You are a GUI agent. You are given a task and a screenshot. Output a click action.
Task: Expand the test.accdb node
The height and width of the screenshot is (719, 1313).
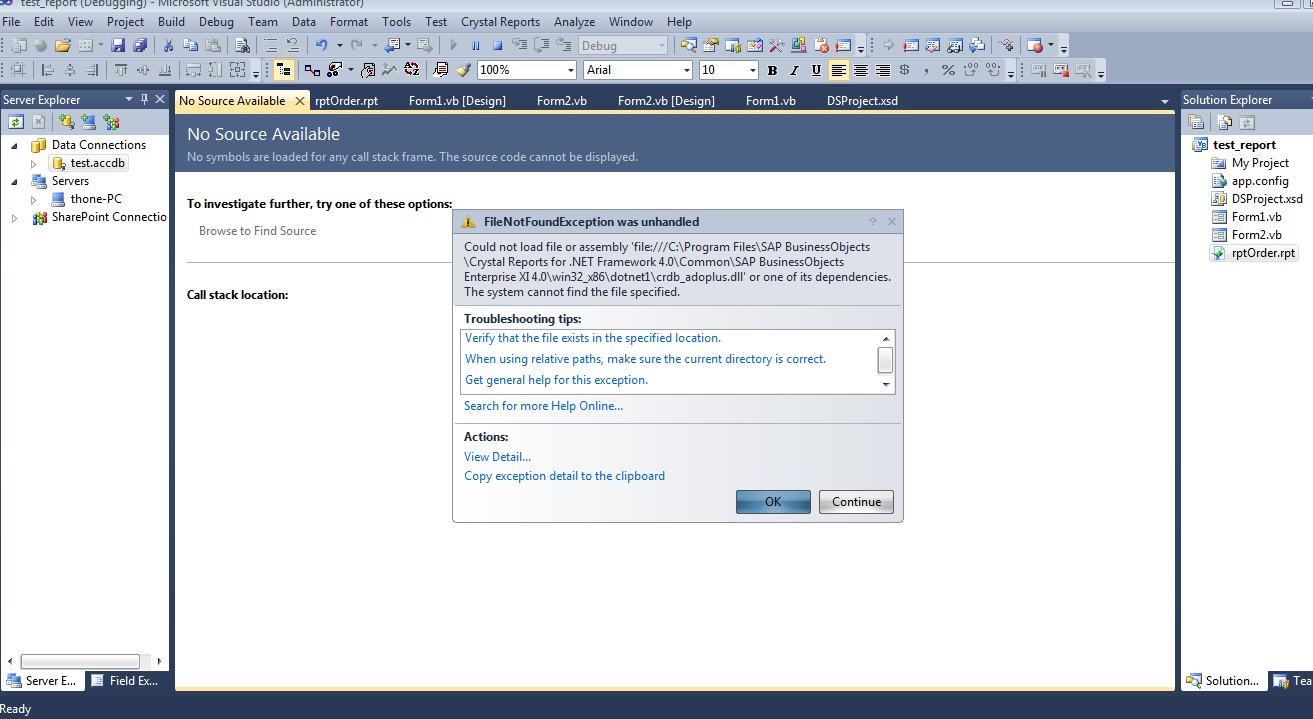pos(33,163)
